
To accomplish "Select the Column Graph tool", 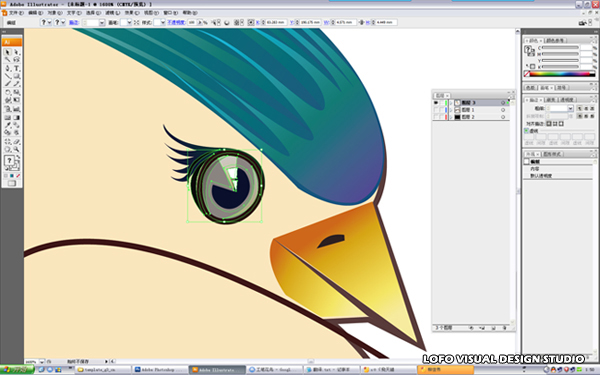I will pyautogui.click(x=16, y=109).
